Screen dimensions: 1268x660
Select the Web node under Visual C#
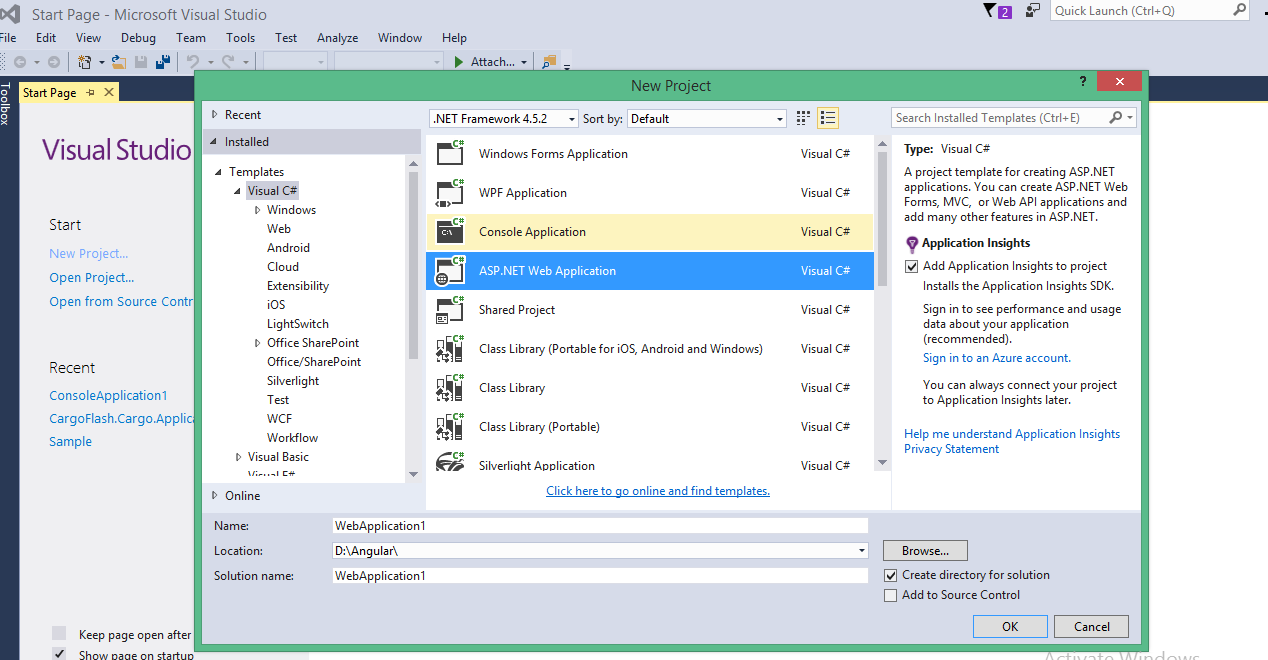tap(279, 229)
